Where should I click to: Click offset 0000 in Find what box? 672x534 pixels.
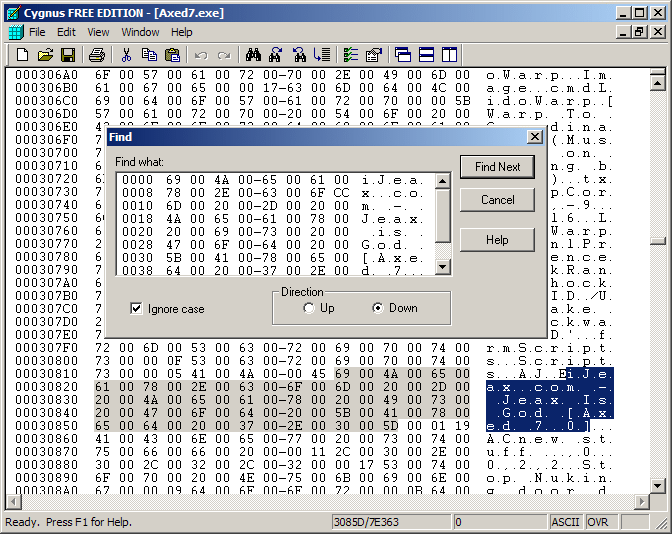click(137, 180)
